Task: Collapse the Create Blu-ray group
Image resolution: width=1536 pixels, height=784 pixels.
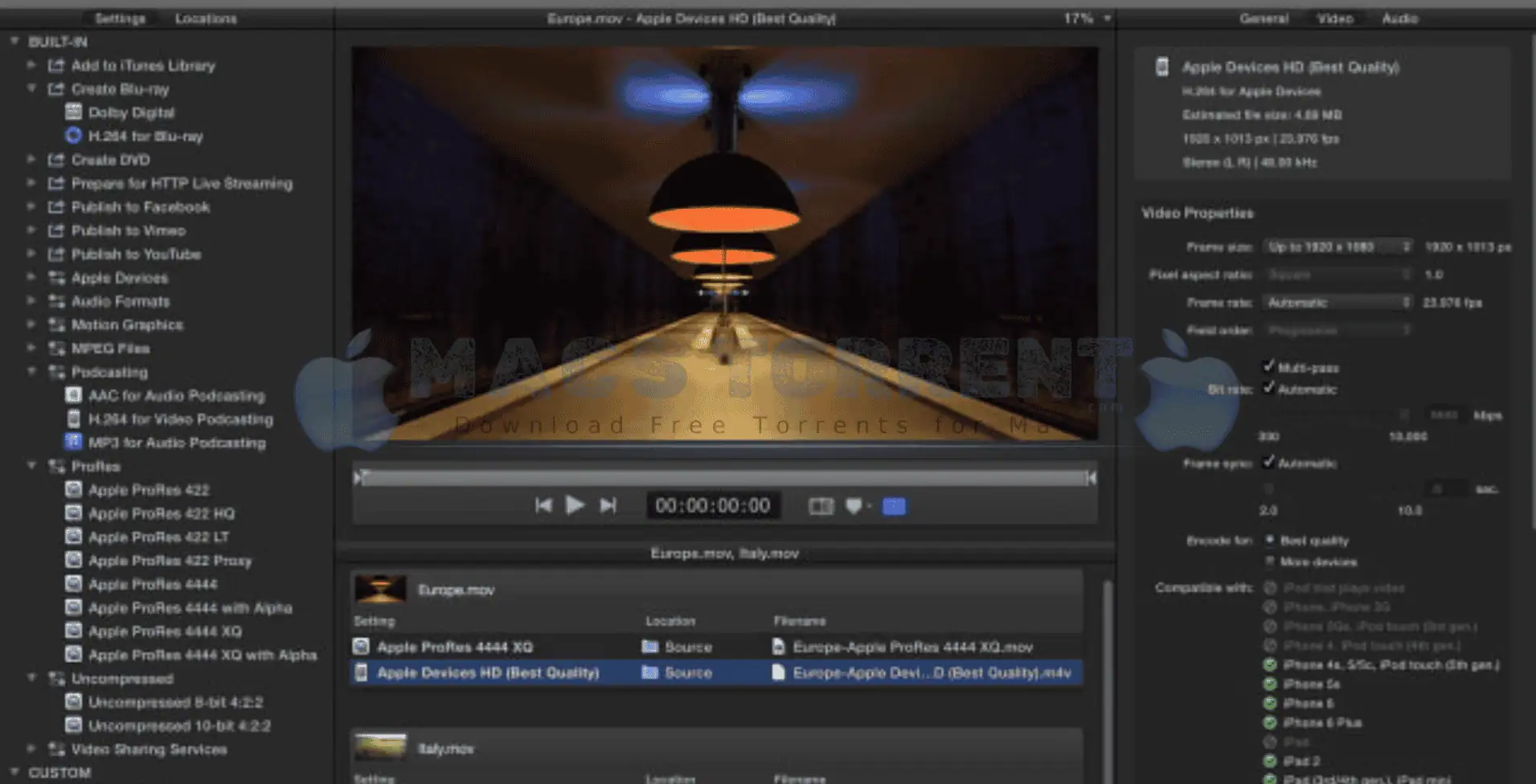Action: tap(31, 88)
